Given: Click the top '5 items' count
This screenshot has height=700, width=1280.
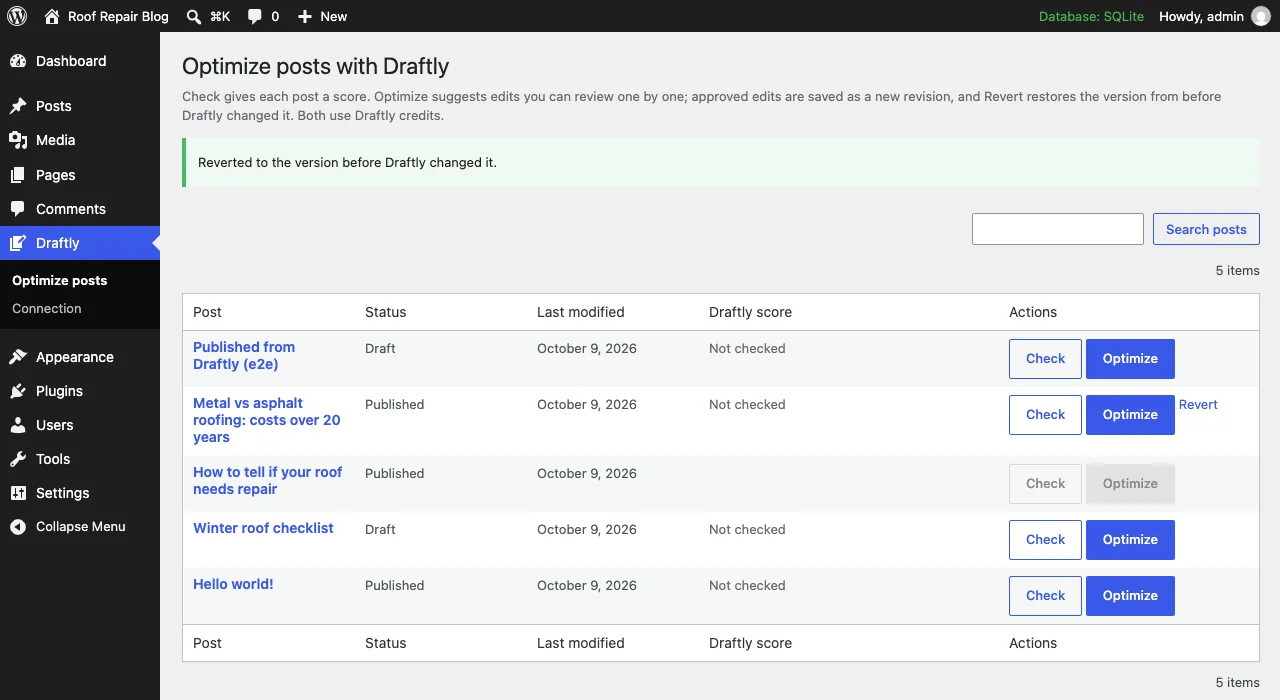Looking at the screenshot, I should point(1238,270).
